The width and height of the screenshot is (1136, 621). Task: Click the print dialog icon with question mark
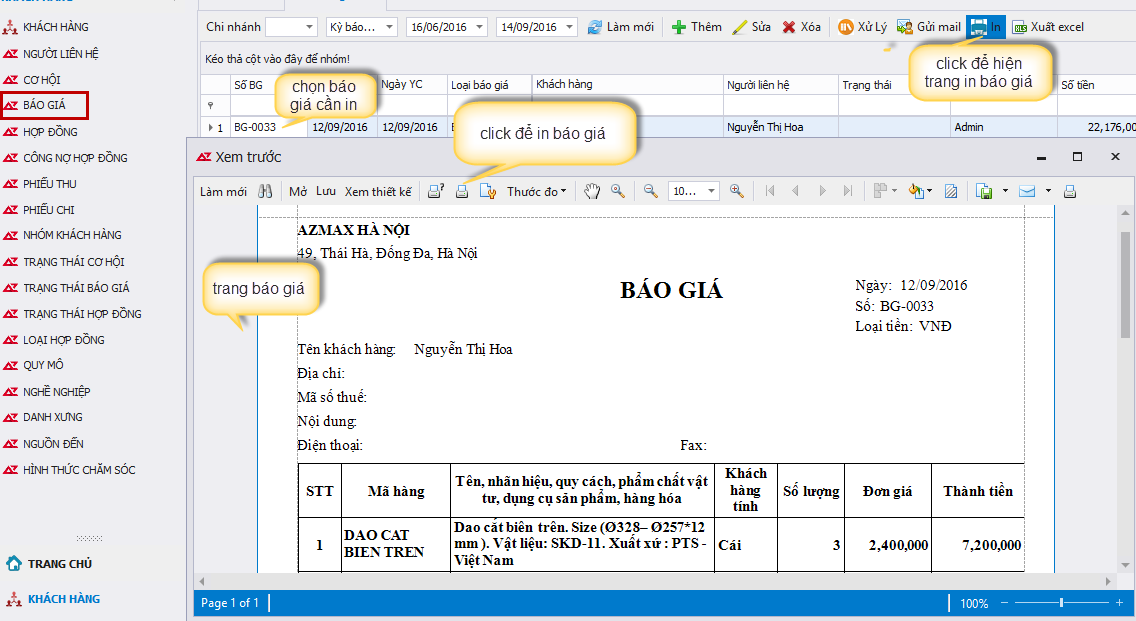435,191
